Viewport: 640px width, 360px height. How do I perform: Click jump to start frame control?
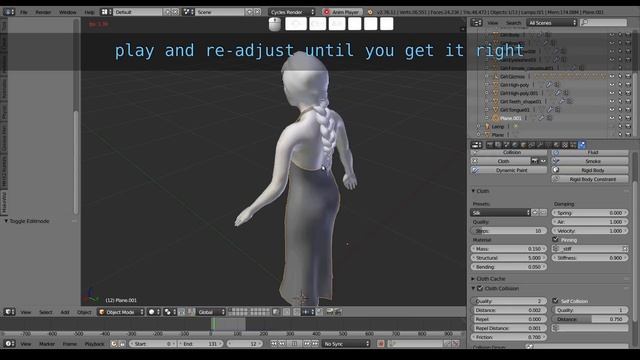point(274,344)
